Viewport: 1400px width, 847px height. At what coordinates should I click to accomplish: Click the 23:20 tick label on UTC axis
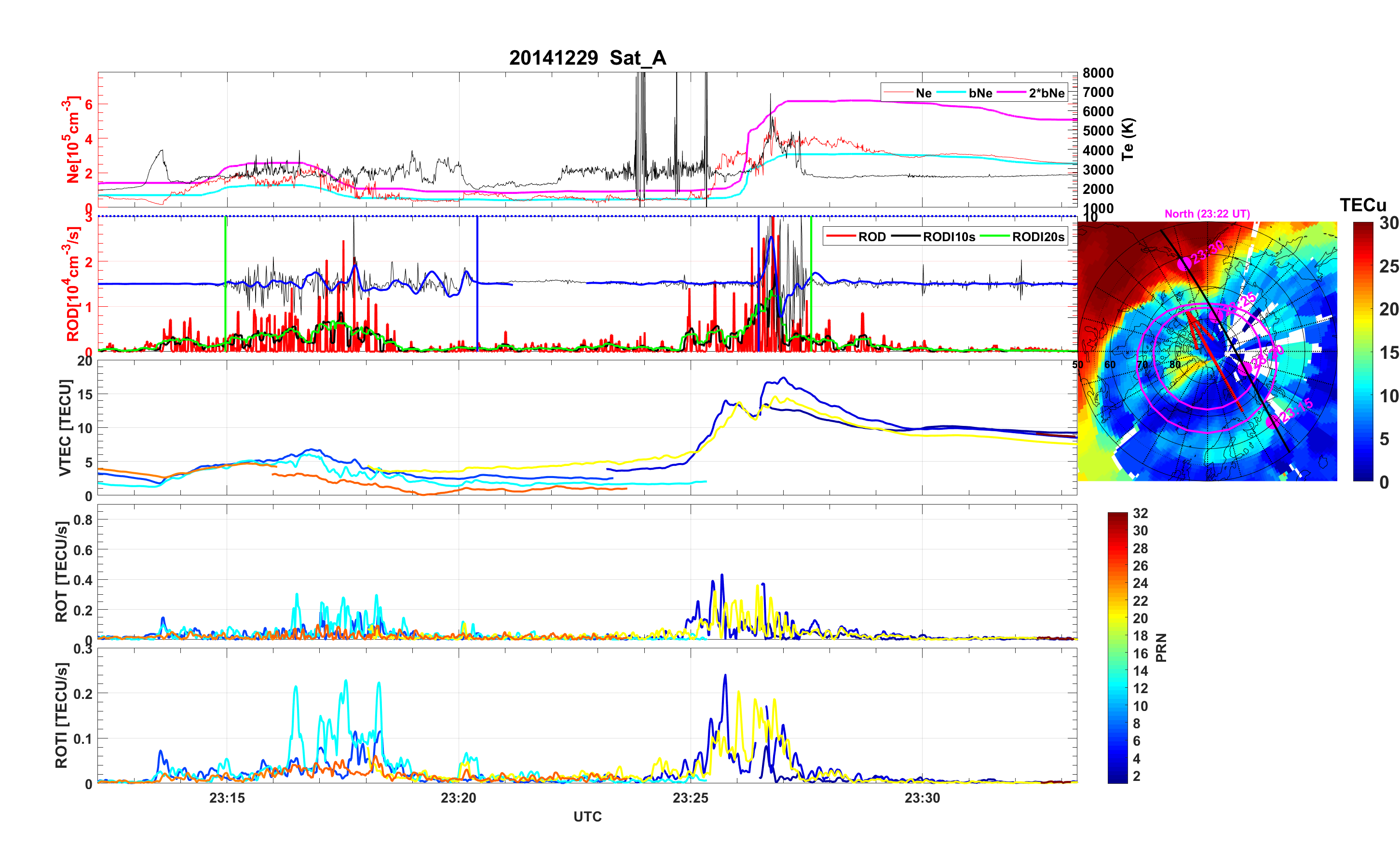[x=459, y=797]
